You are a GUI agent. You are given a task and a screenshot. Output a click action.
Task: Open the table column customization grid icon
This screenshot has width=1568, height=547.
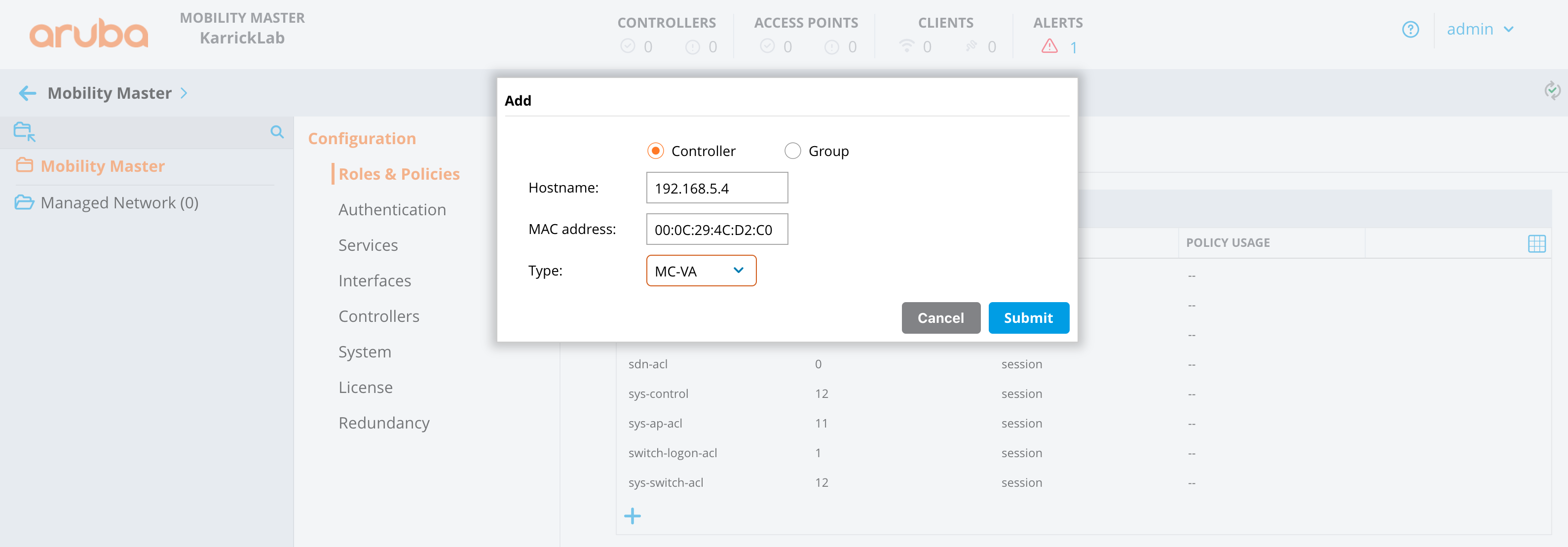(x=1536, y=244)
